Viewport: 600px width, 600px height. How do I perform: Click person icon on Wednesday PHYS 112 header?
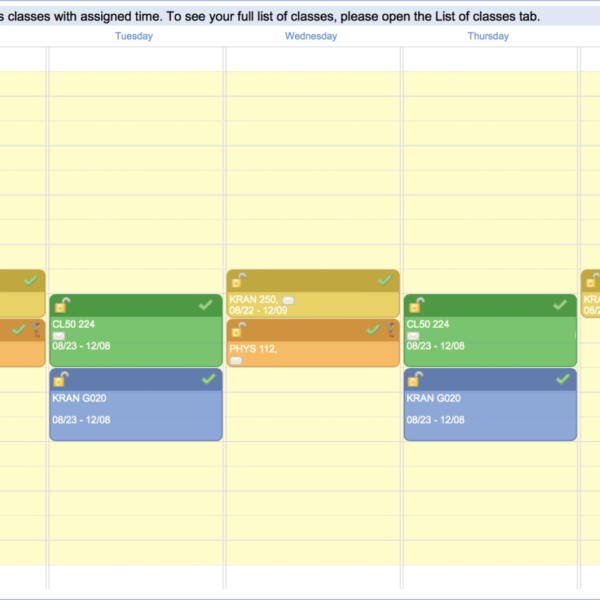pyautogui.click(x=389, y=329)
